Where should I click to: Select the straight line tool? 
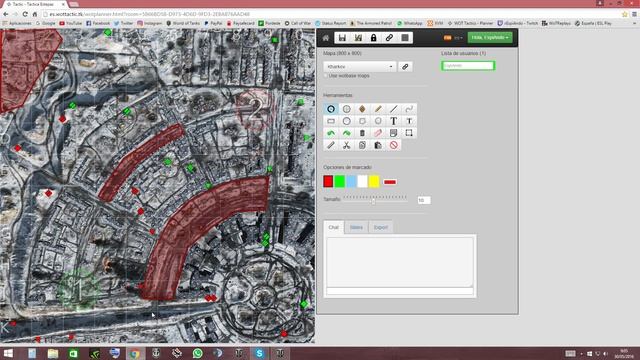pos(393,109)
